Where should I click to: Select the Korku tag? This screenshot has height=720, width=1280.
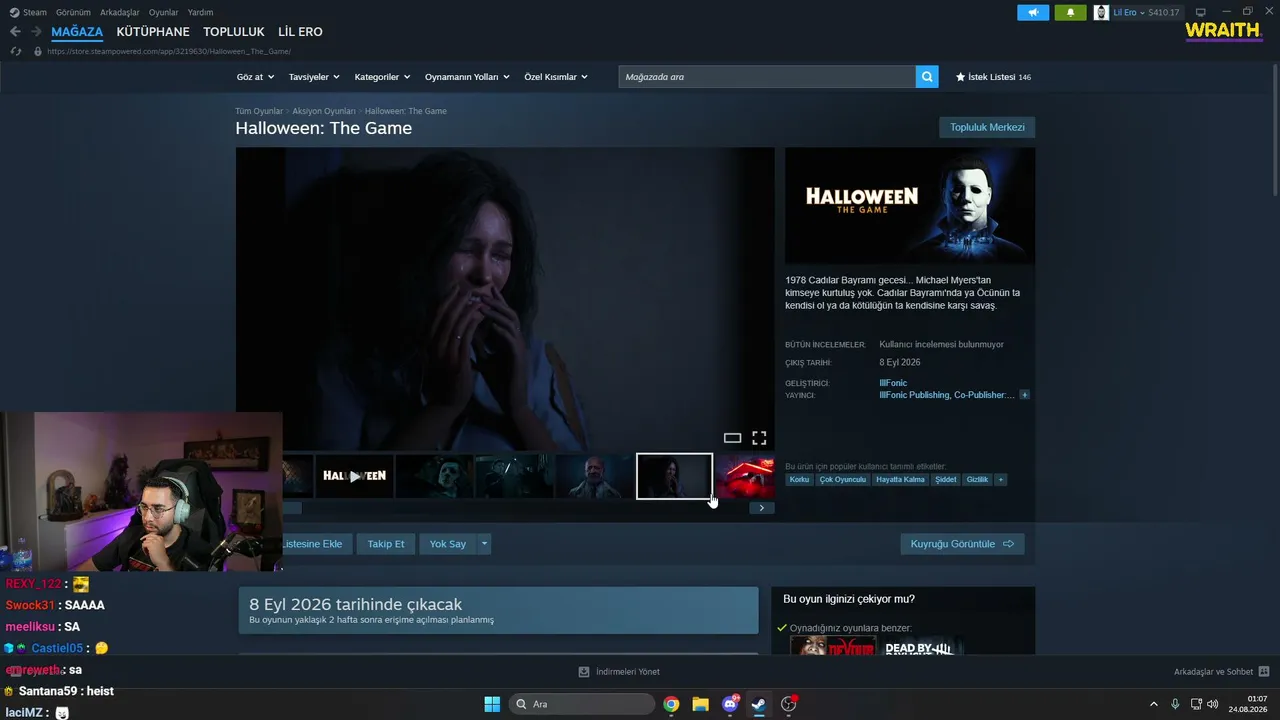click(799, 480)
